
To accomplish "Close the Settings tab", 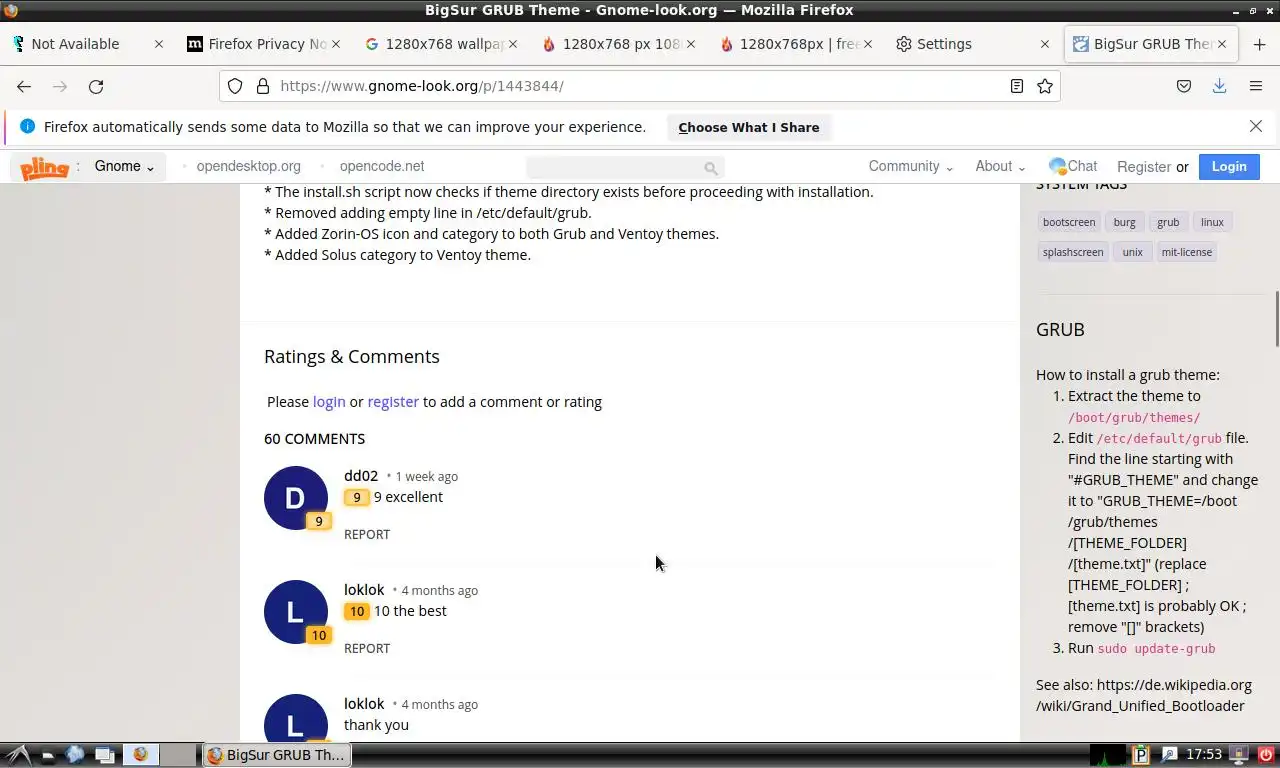I will 1045,44.
